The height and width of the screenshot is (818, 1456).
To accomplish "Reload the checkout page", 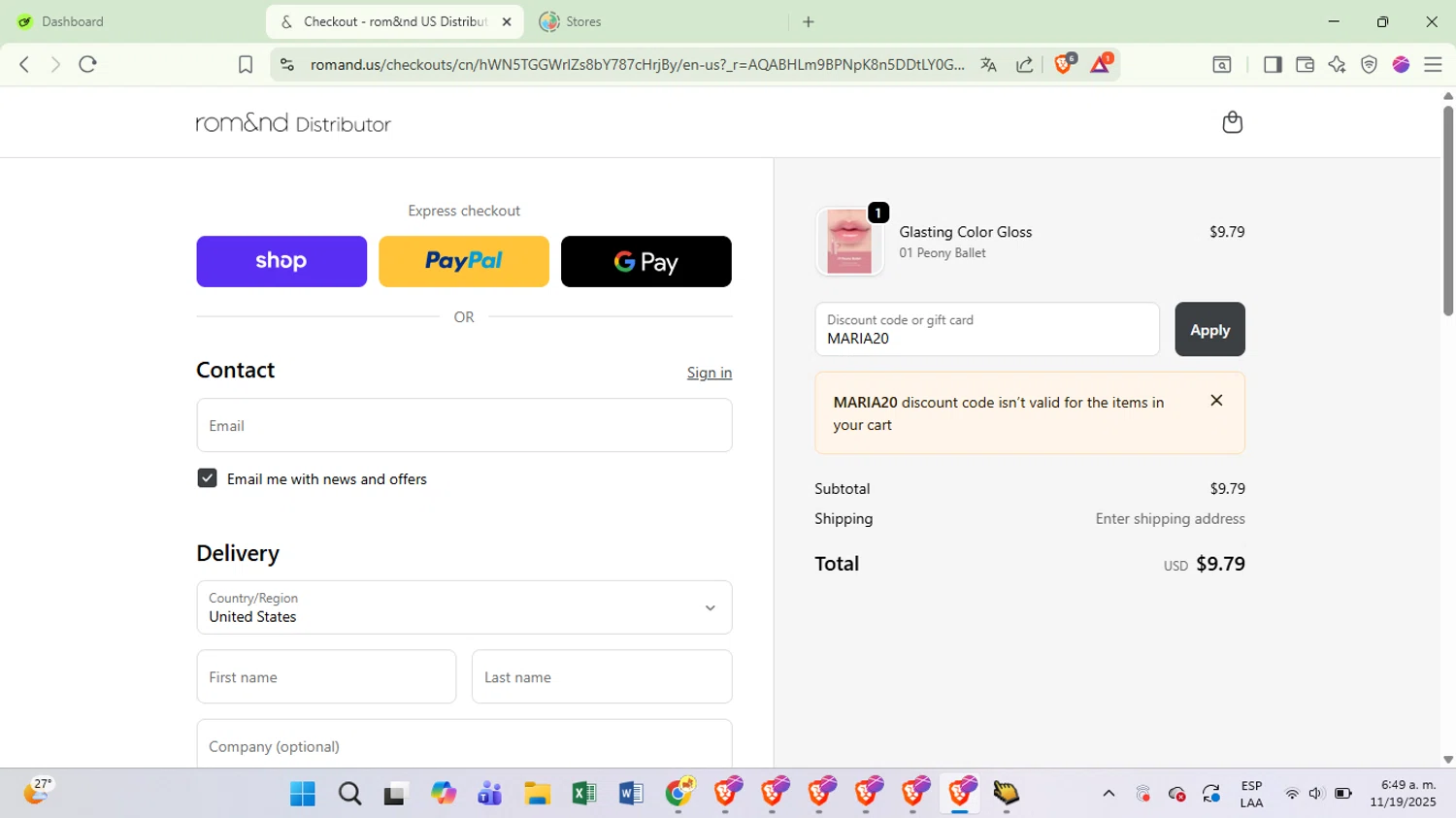I will pos(88,65).
